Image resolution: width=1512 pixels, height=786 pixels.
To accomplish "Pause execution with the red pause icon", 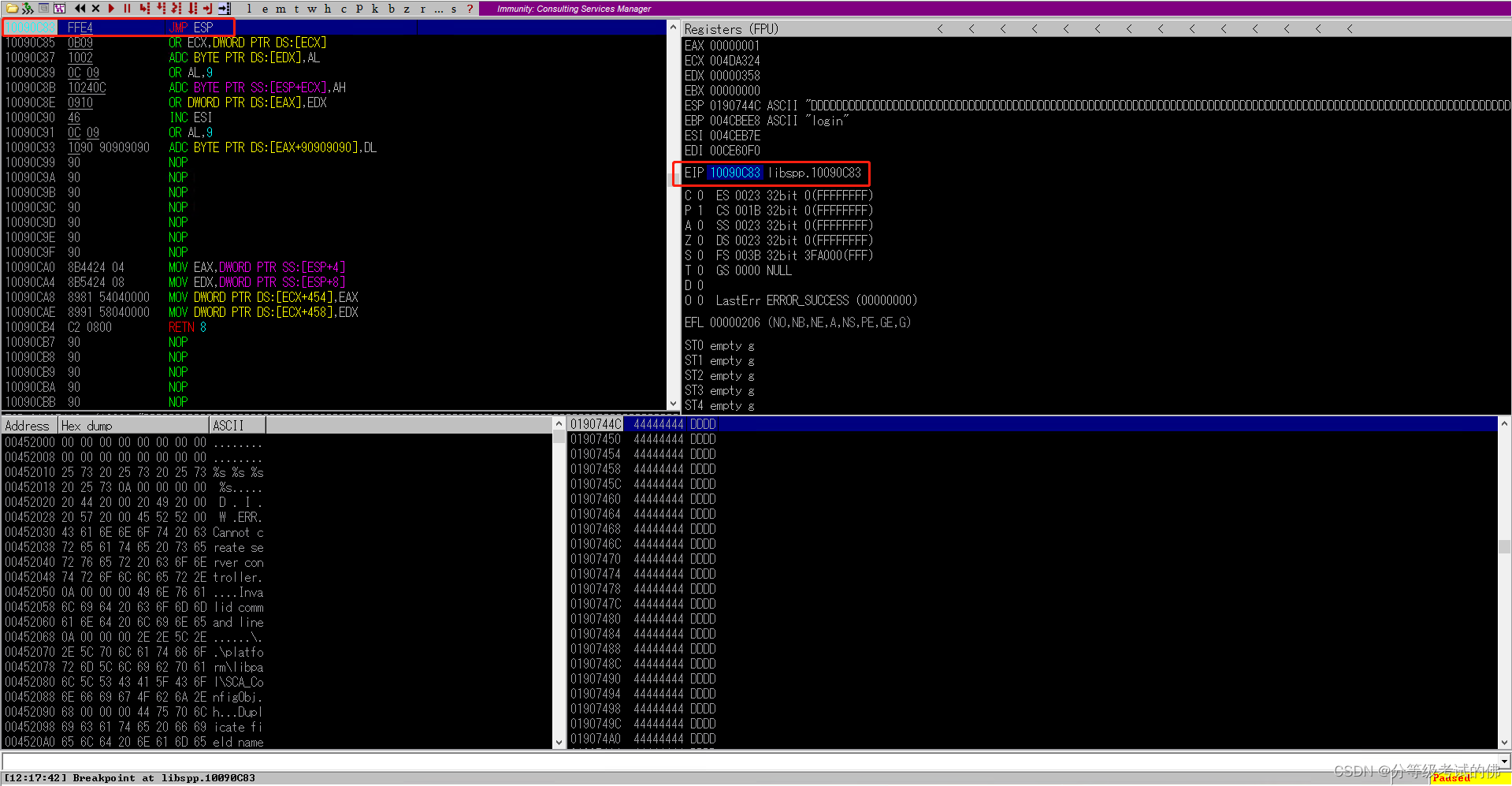I will coord(127,9).
